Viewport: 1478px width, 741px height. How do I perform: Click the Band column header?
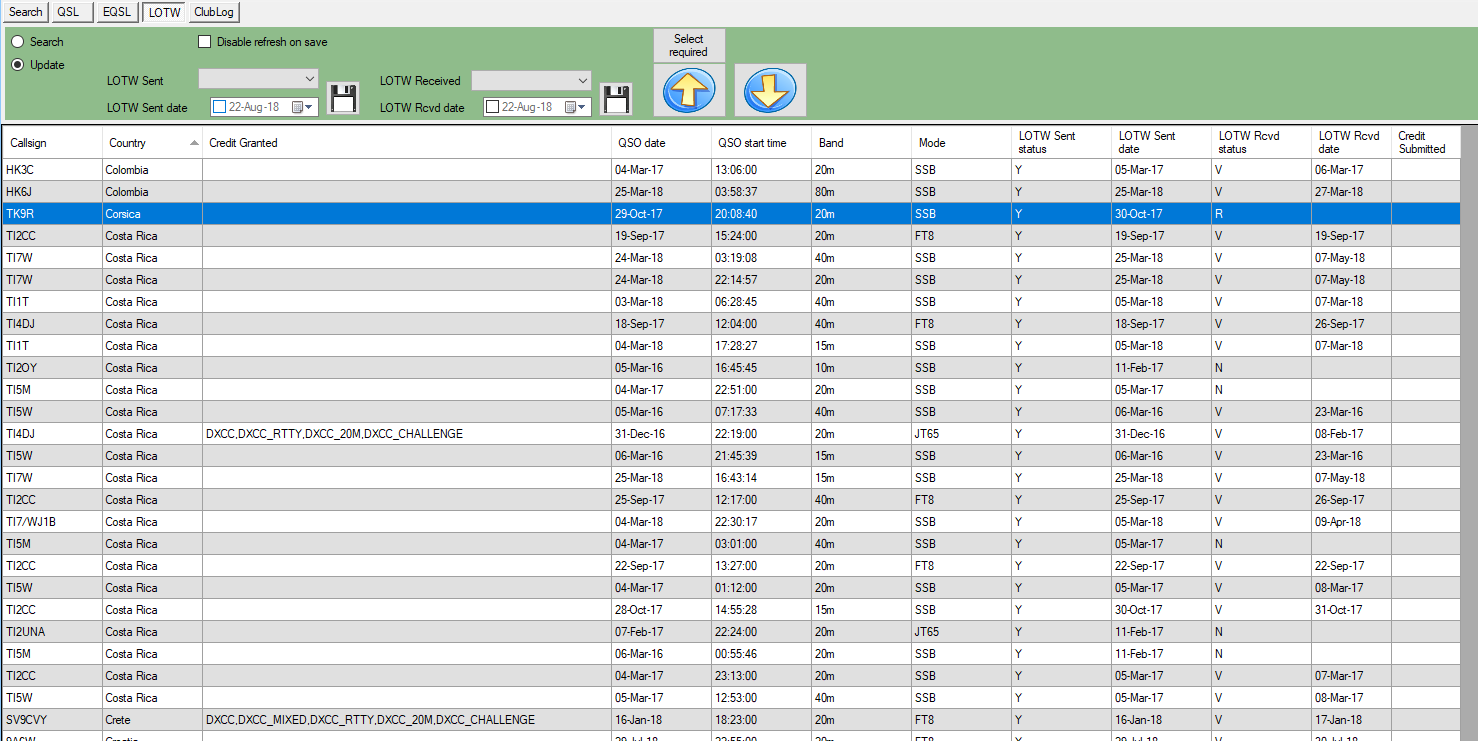pos(861,143)
